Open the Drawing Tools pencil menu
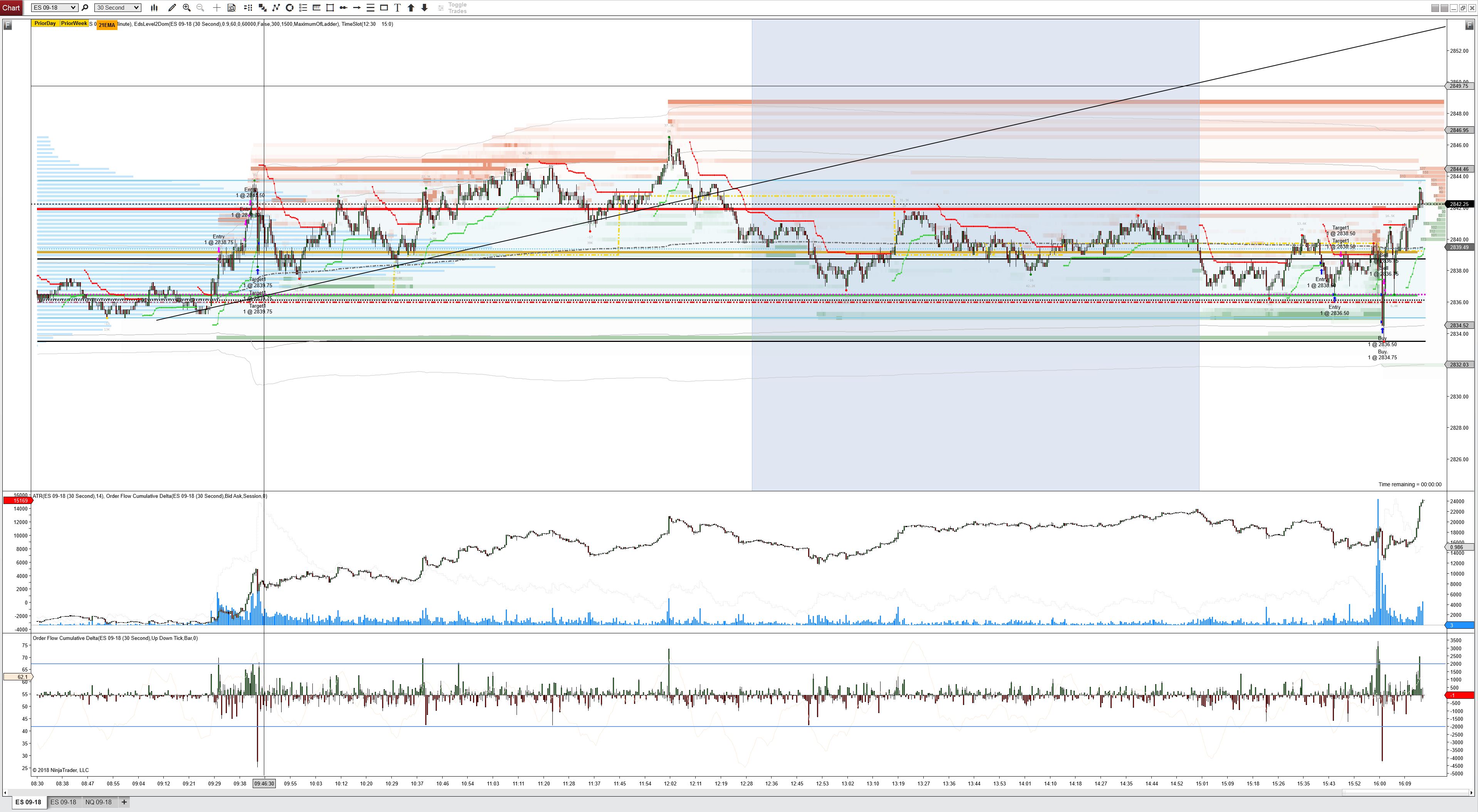 click(x=171, y=7)
